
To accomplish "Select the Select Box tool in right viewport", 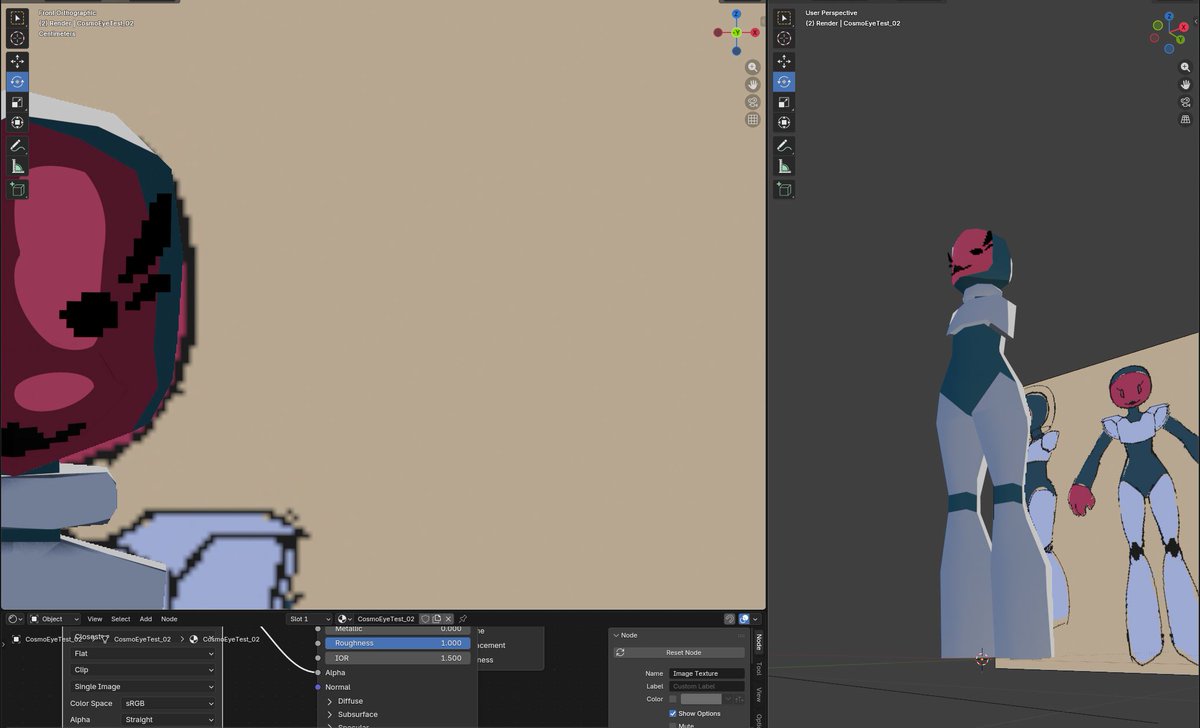I will [784, 18].
